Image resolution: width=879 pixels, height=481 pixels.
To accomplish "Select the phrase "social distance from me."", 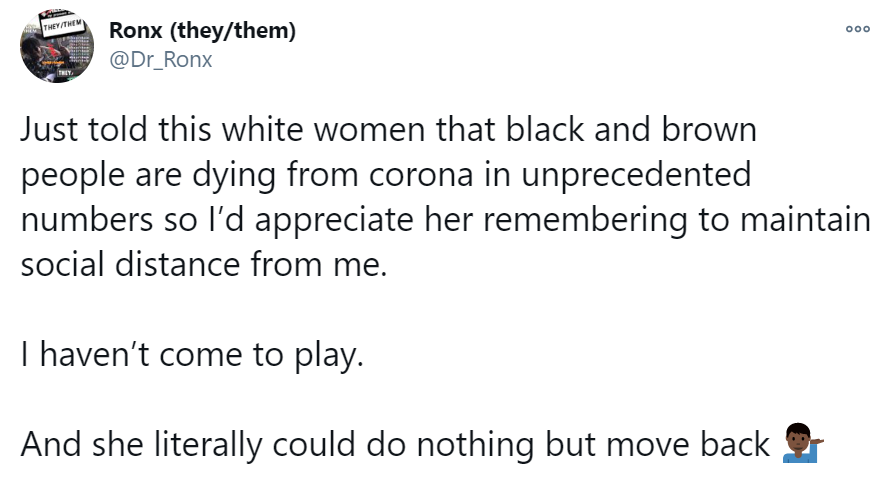I will (x=204, y=265).
